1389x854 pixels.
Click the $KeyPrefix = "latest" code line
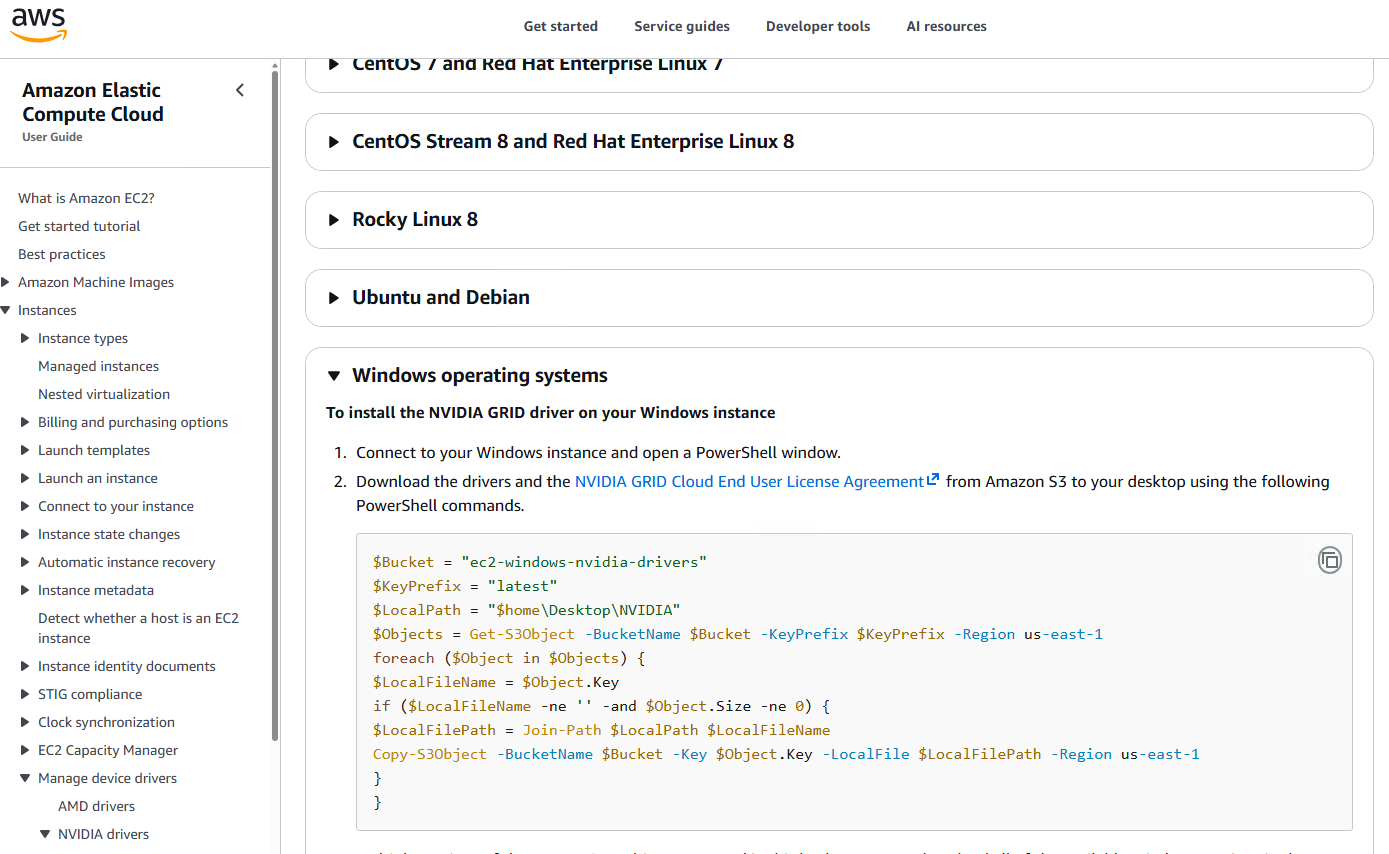465,586
